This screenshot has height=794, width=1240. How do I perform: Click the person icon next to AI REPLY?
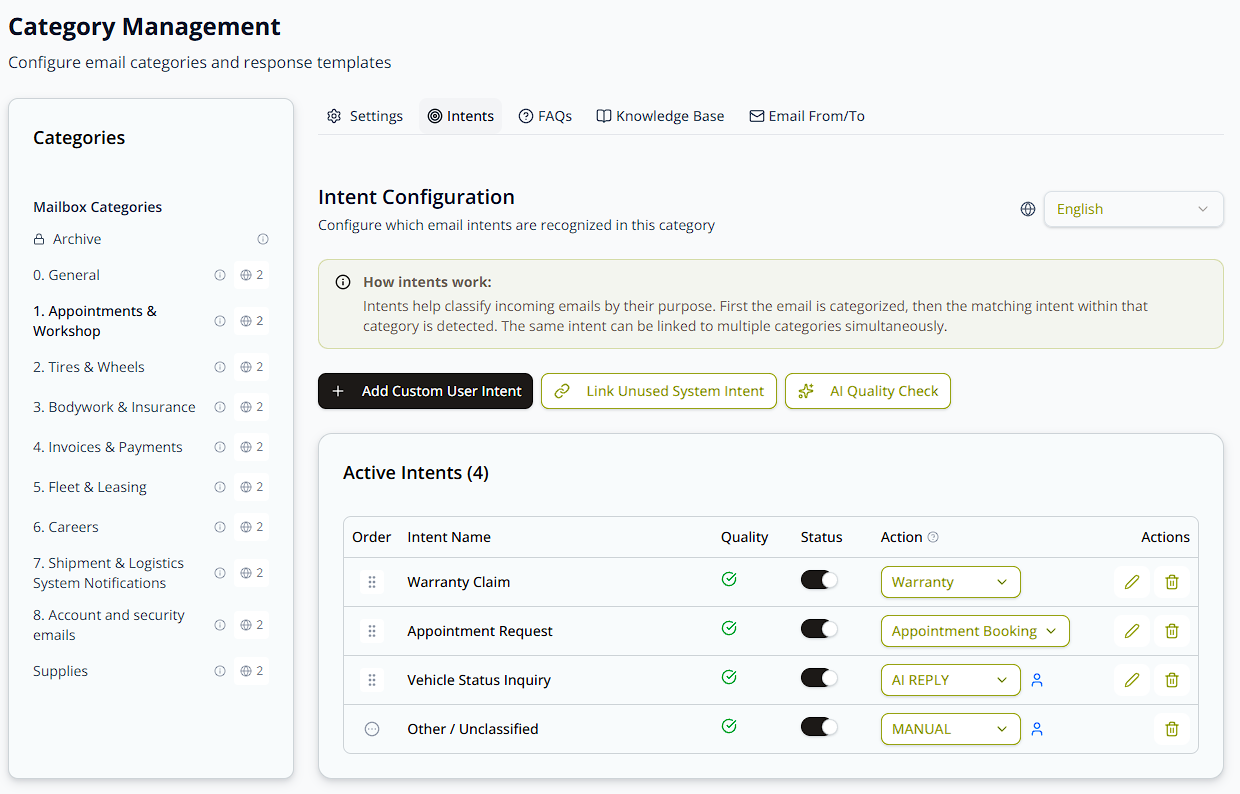coord(1037,680)
